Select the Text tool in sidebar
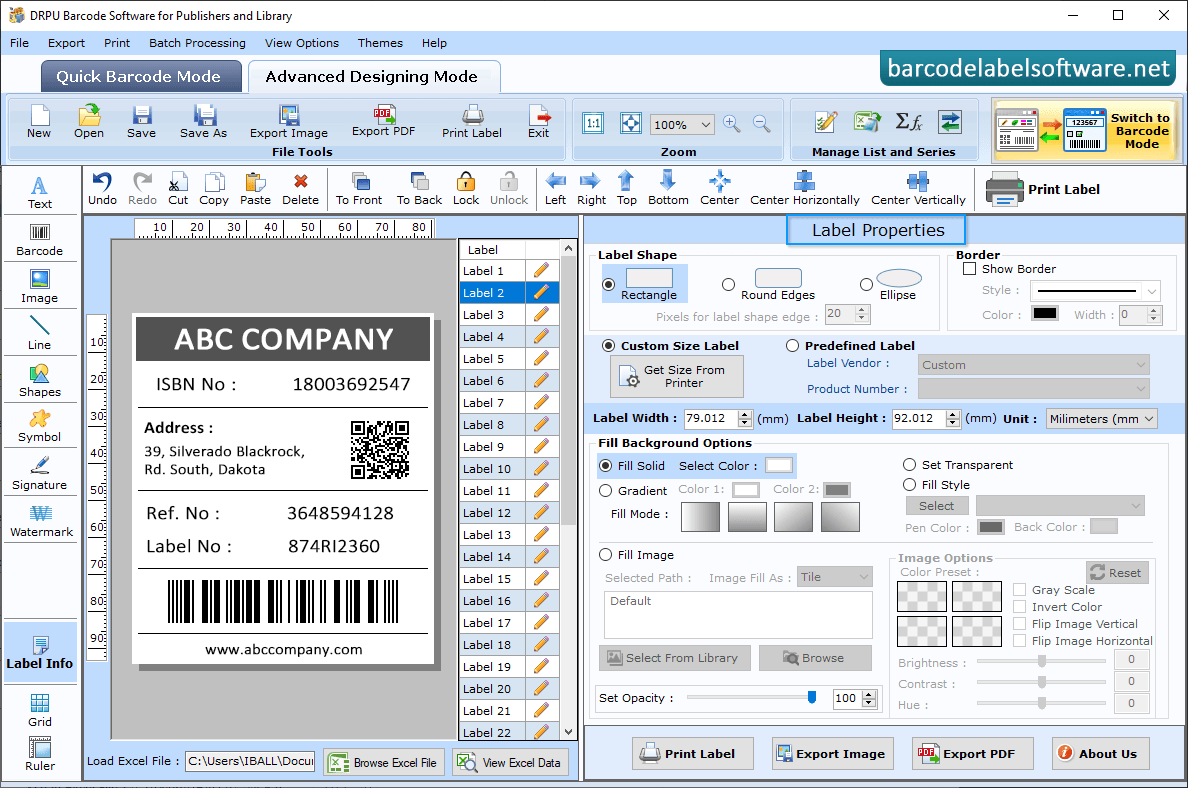 [39, 192]
